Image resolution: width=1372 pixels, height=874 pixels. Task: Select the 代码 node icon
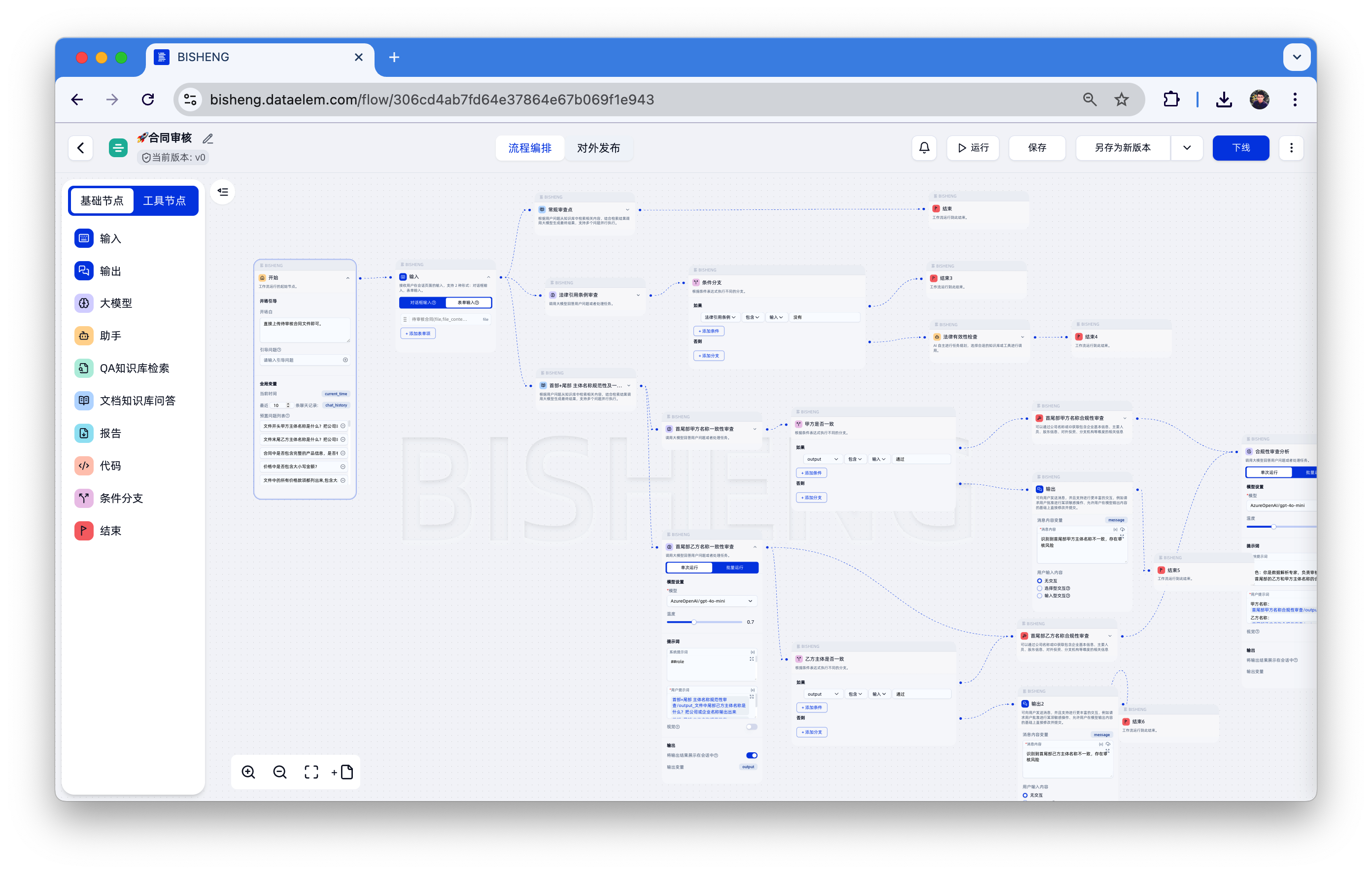coord(84,466)
